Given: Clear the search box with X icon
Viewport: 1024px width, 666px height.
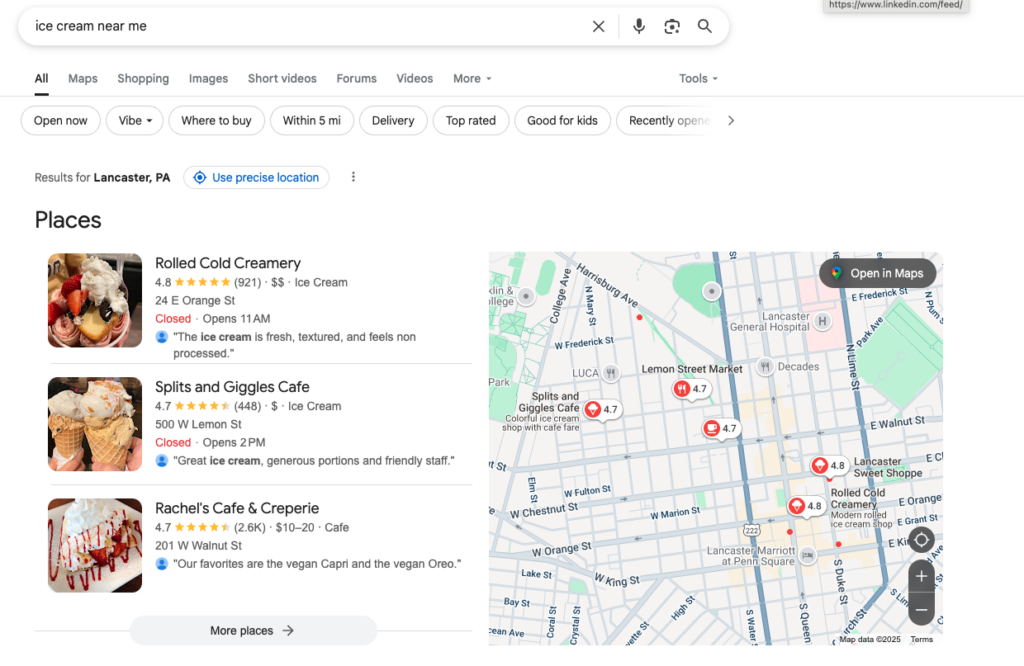Looking at the screenshot, I should click(x=598, y=26).
